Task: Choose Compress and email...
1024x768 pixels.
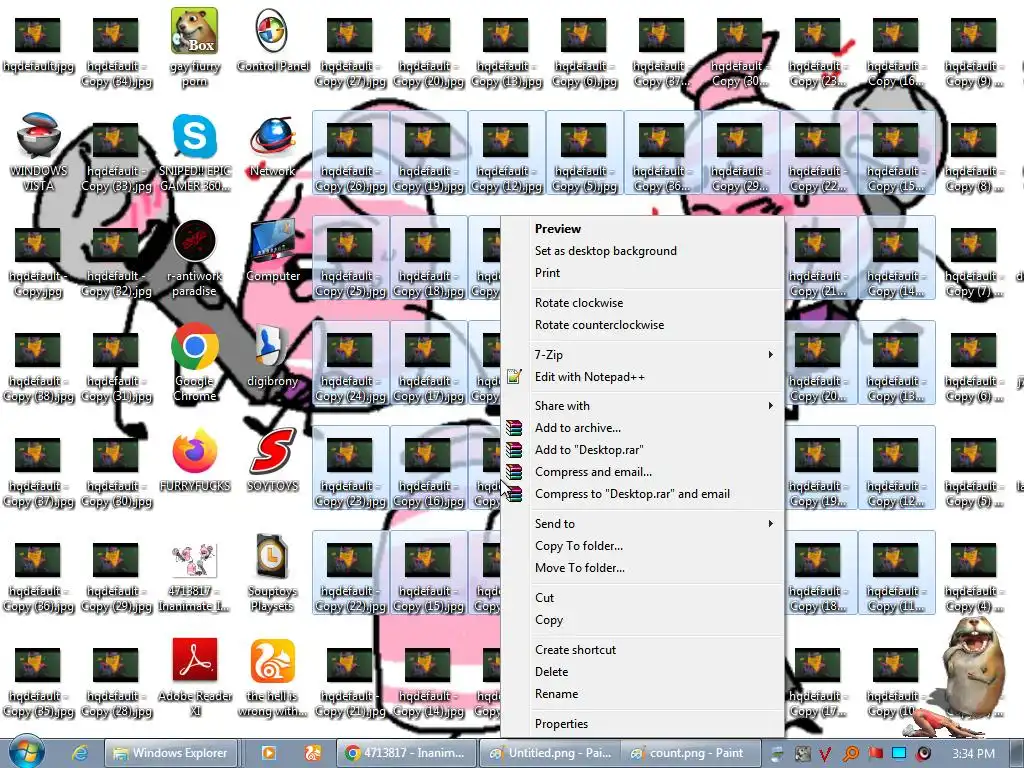Action: [643, 472]
